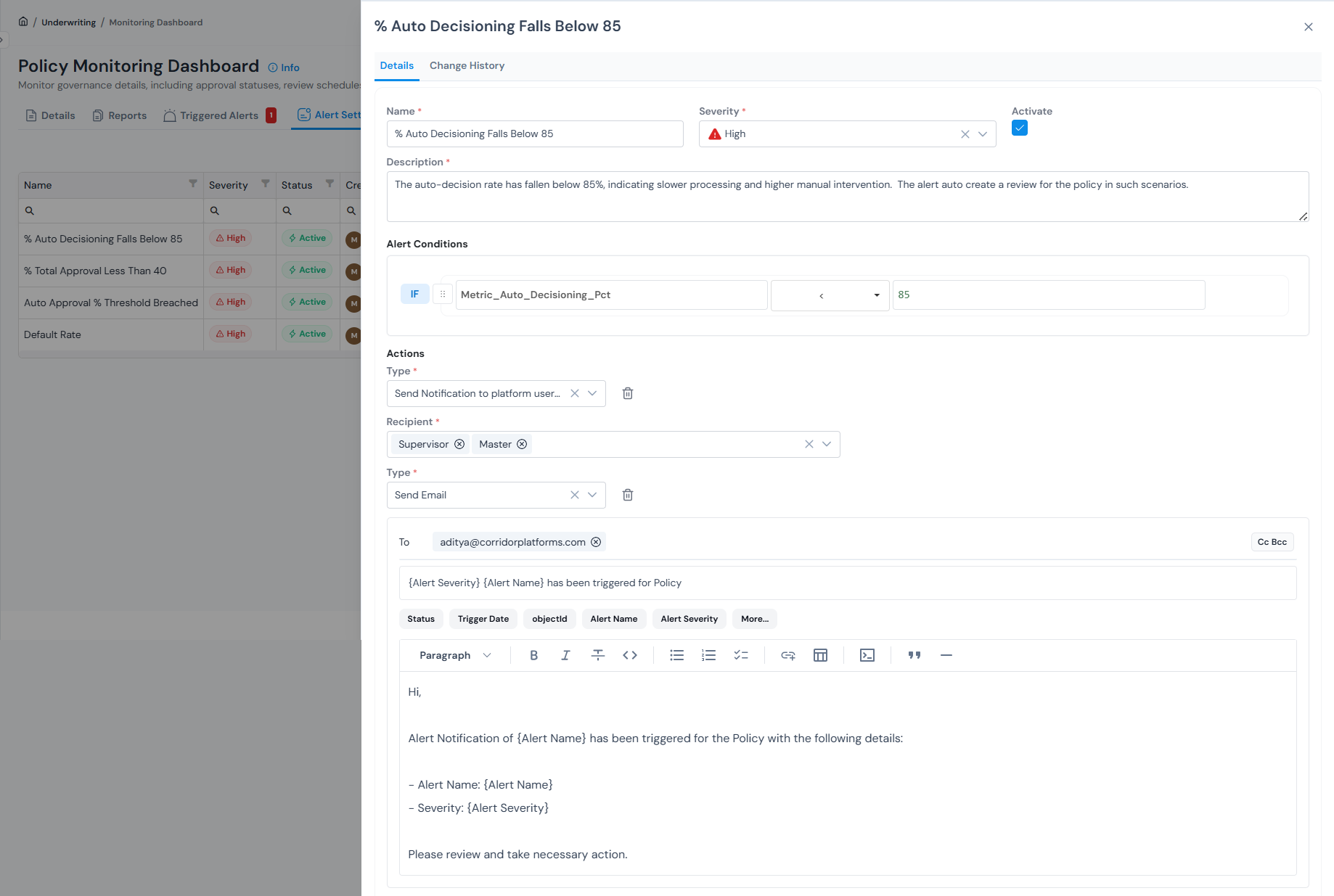Viewport: 1334px width, 896px height.
Task: Insert a numbered list
Action: coord(708,655)
